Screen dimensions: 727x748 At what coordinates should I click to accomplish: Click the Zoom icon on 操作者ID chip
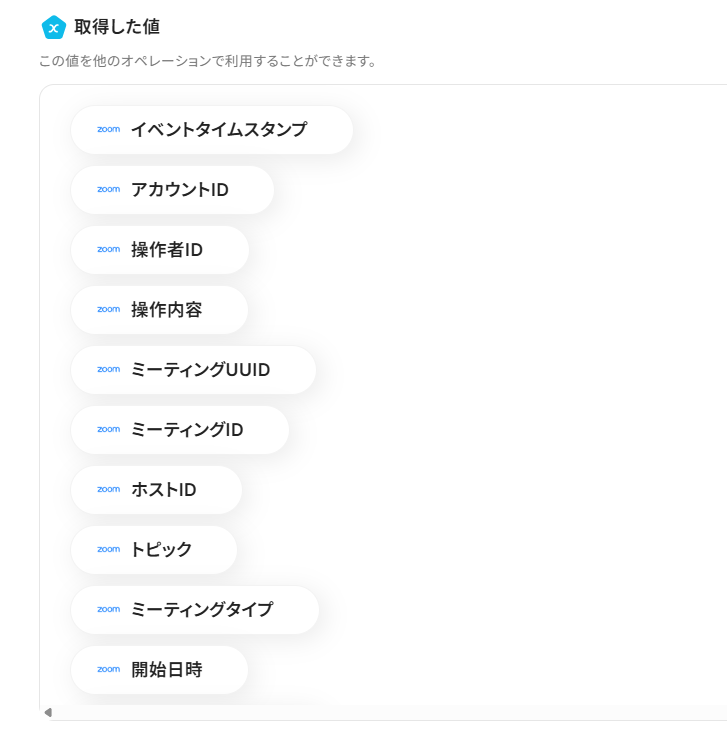108,250
